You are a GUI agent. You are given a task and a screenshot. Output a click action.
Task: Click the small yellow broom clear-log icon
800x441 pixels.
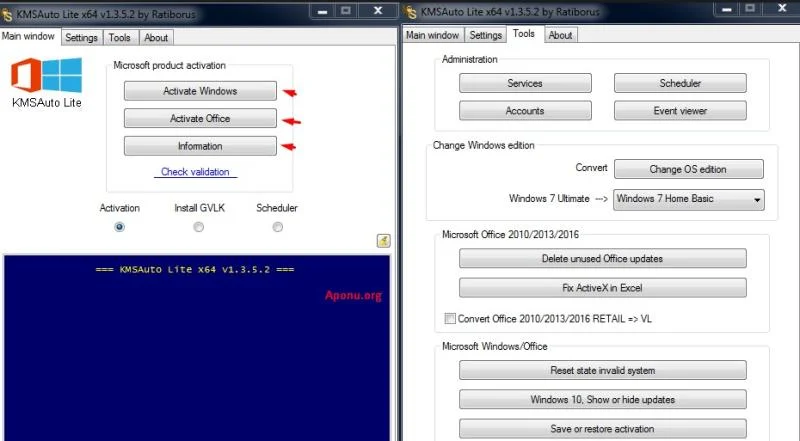(x=384, y=240)
